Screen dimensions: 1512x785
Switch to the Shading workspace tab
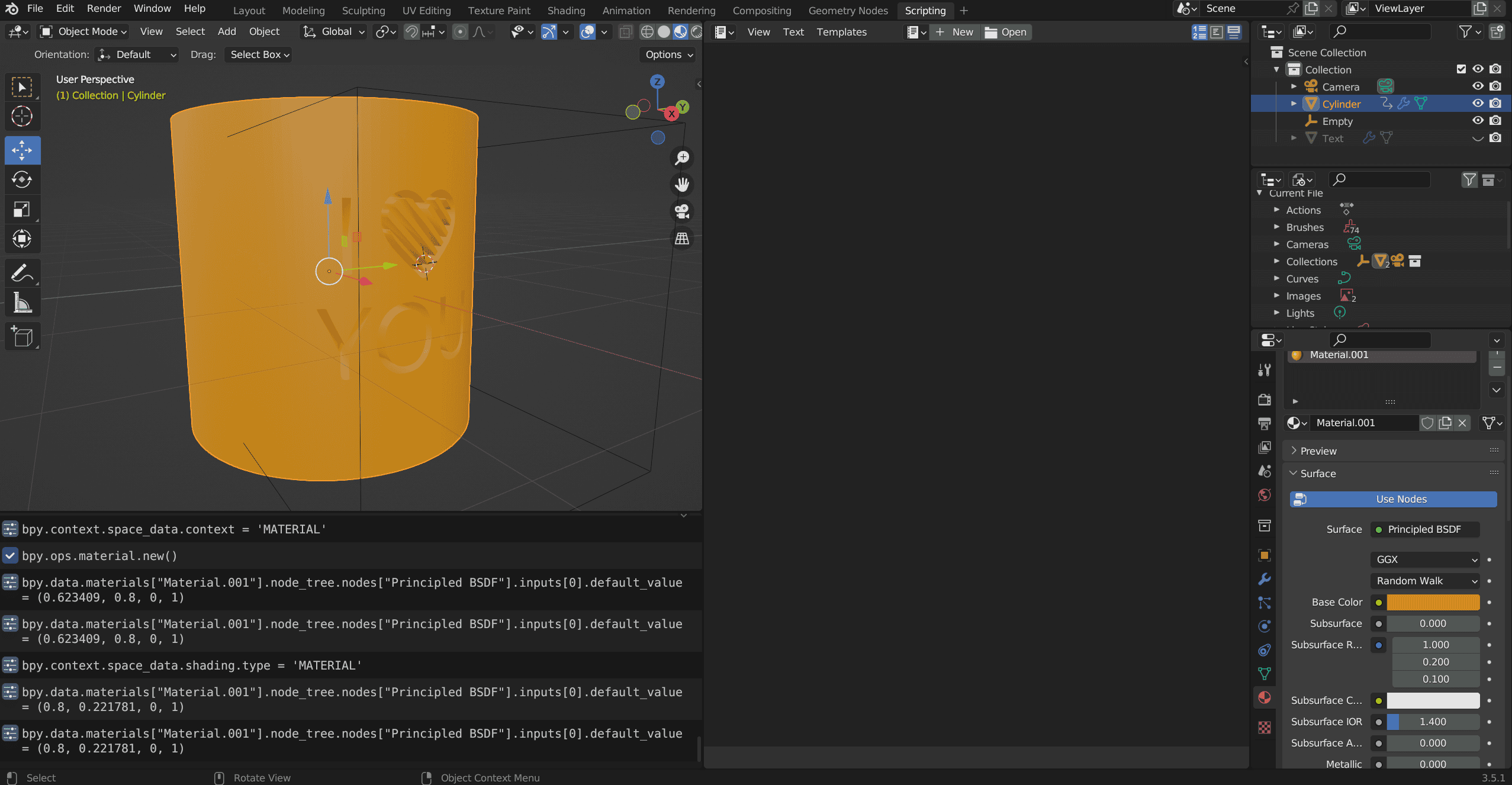click(565, 10)
